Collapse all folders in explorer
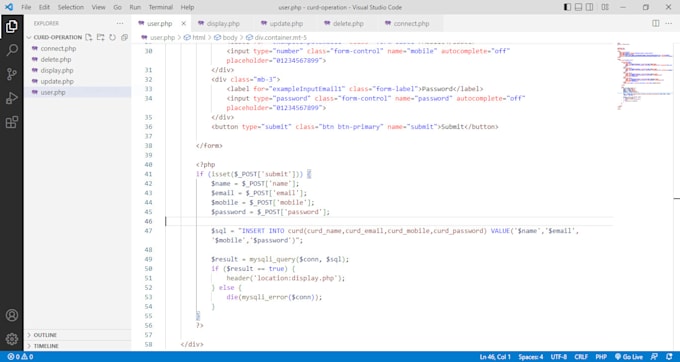The image size is (680, 362). point(124,37)
